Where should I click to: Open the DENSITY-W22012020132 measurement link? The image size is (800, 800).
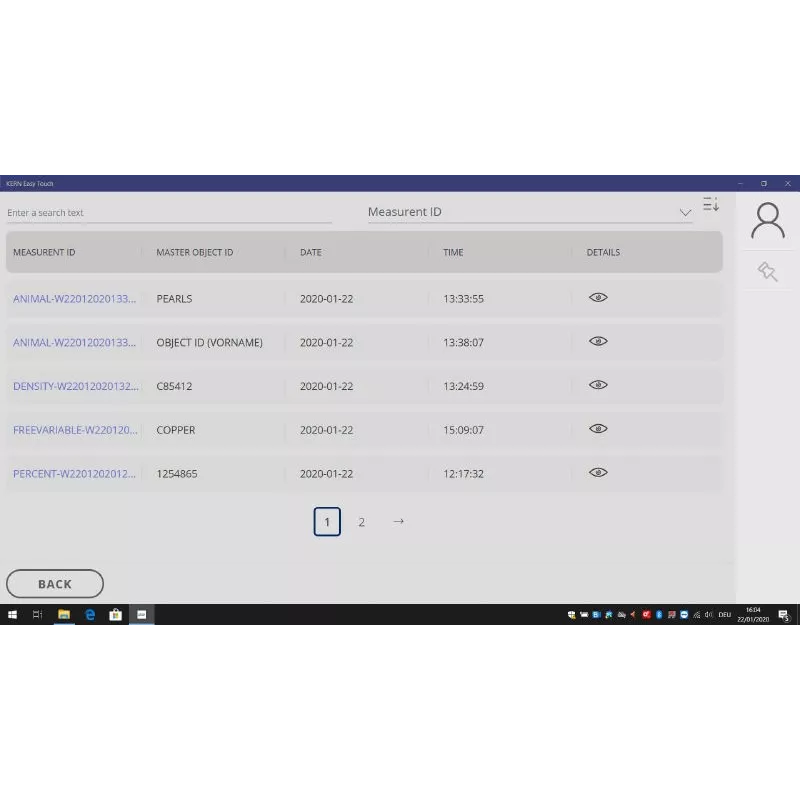pyautogui.click(x=74, y=386)
